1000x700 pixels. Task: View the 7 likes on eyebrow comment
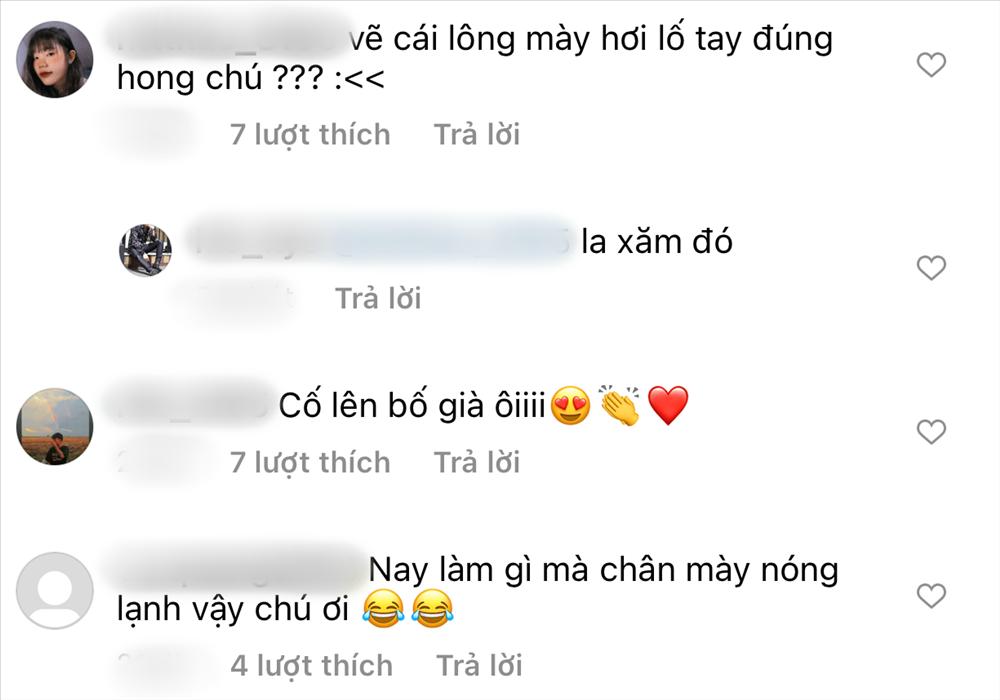tap(310, 135)
